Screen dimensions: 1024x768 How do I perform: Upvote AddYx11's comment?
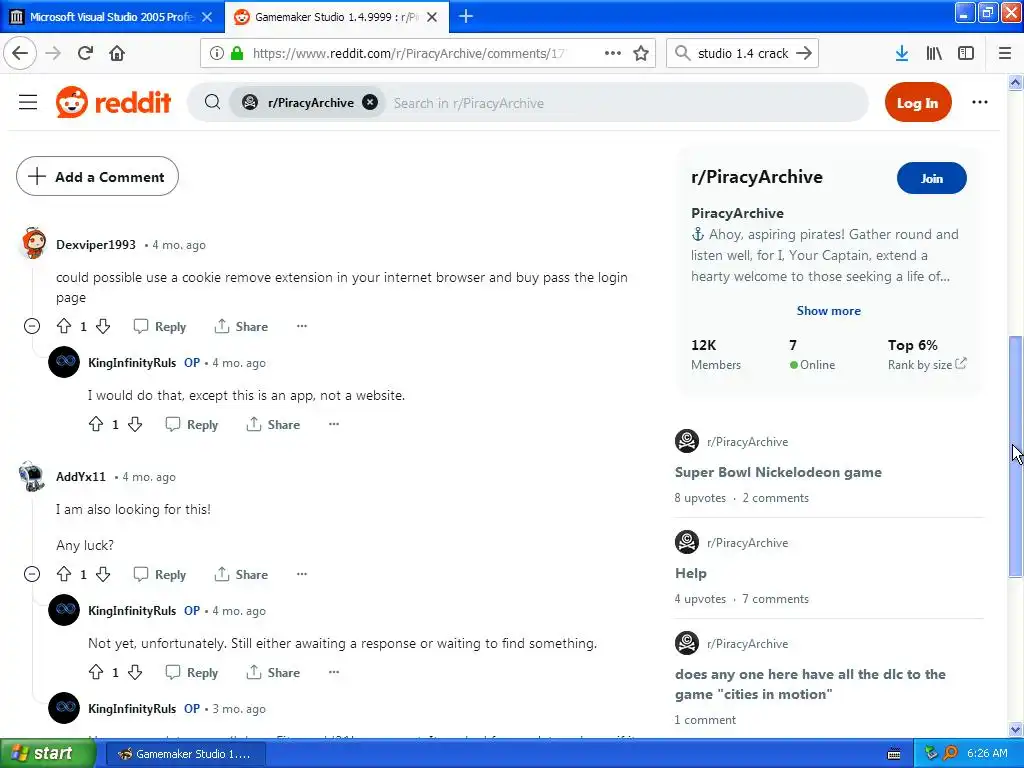[x=64, y=574]
